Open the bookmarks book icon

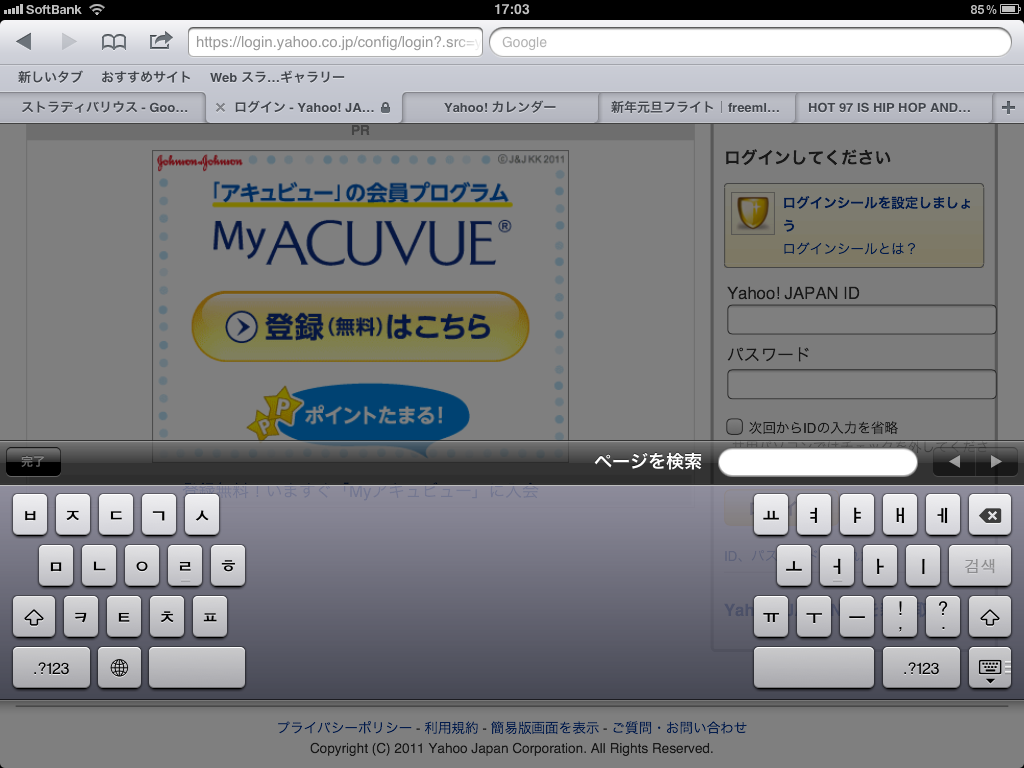point(114,42)
